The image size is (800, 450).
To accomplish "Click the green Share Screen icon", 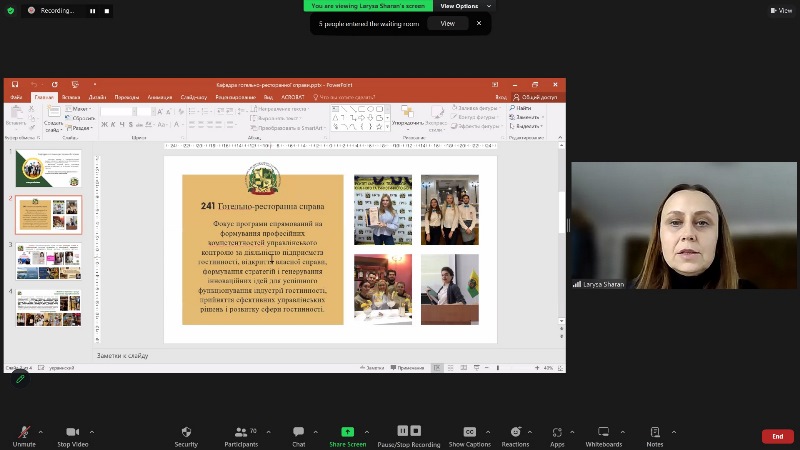I will (x=347, y=433).
